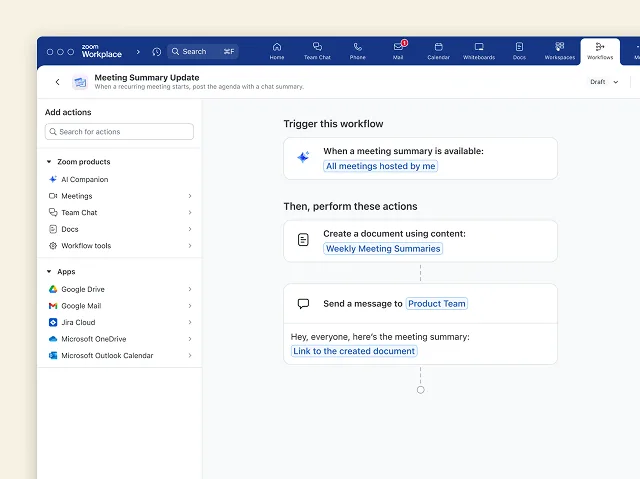Collapse the Apps section

pos(49,272)
